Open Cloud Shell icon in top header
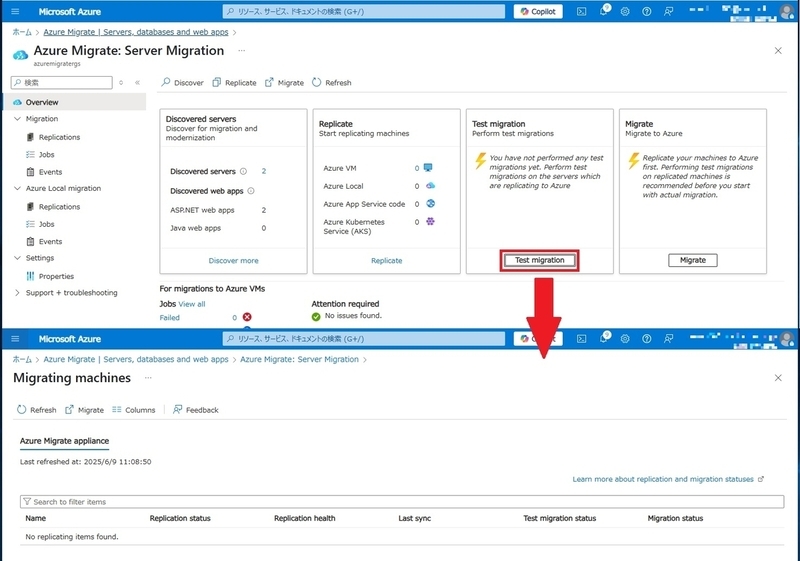Screen dimensions: 800x561 point(582,11)
